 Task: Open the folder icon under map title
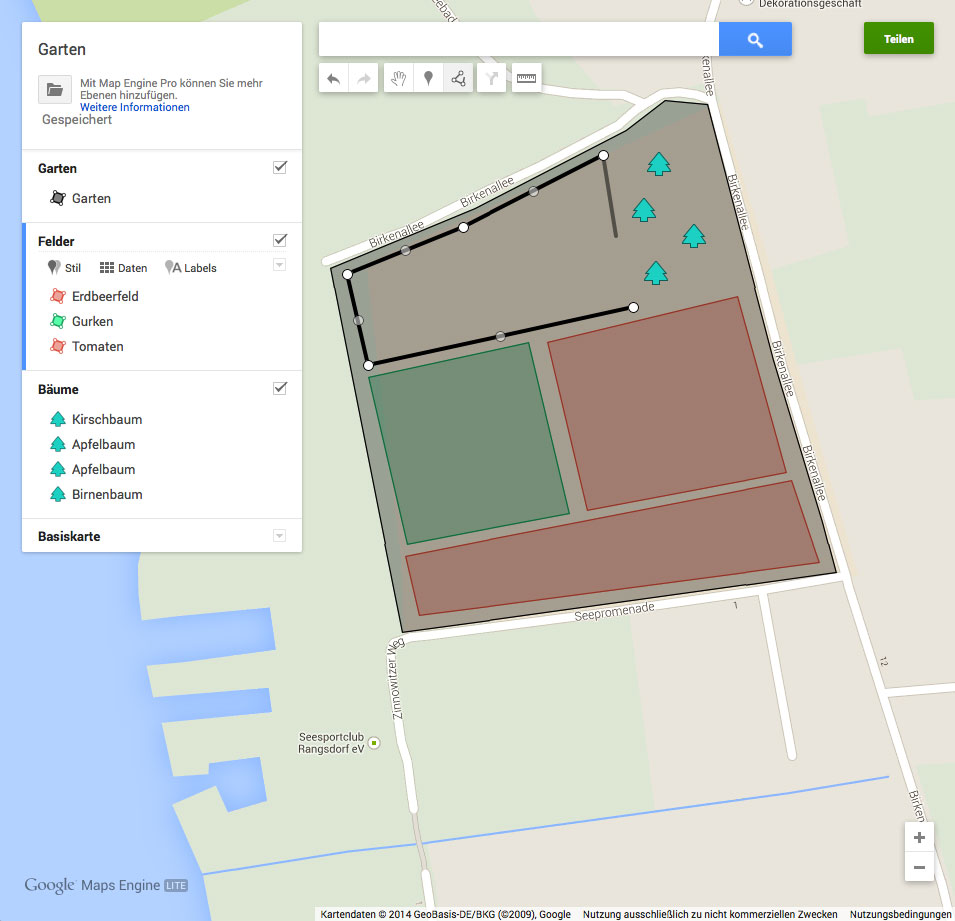[x=54, y=90]
